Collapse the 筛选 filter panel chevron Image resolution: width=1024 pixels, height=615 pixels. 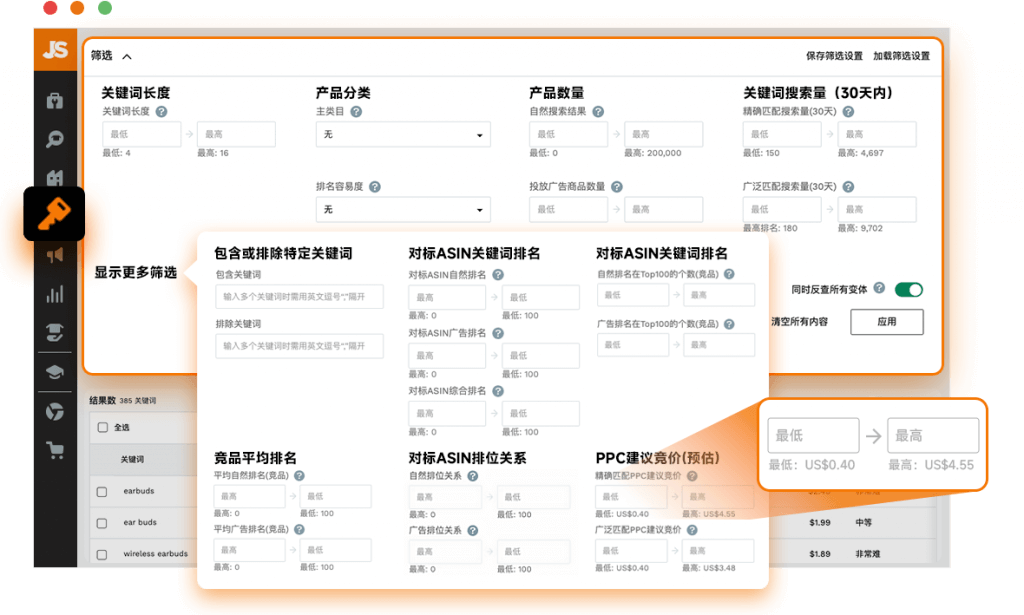tap(127, 57)
